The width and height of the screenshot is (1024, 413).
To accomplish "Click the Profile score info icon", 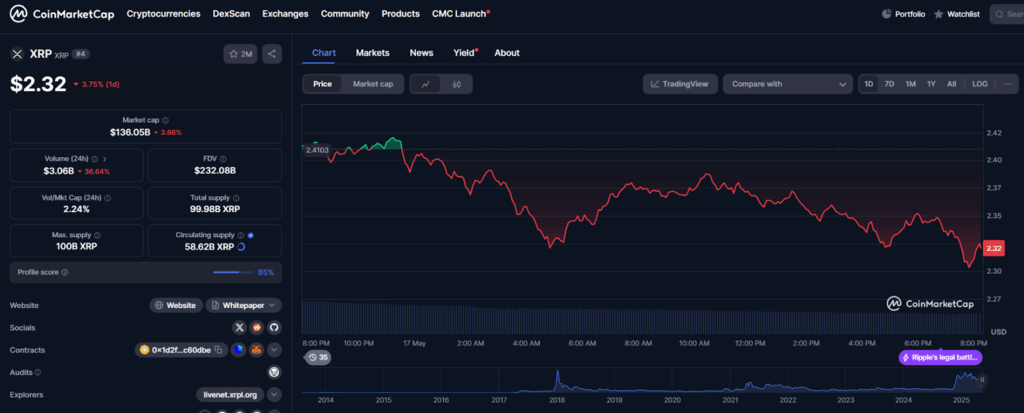I will [65, 273].
